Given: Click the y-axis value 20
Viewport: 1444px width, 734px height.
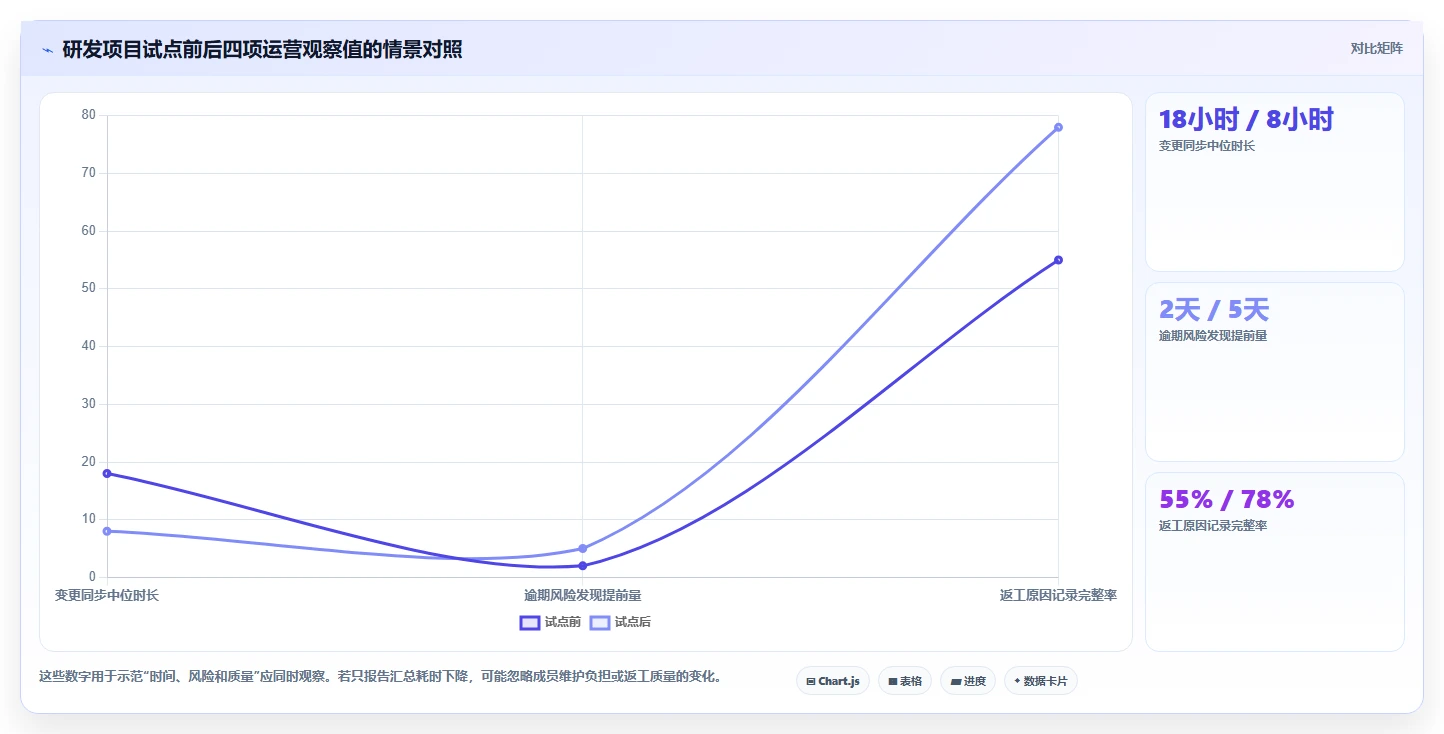Looking at the screenshot, I should 89,462.
